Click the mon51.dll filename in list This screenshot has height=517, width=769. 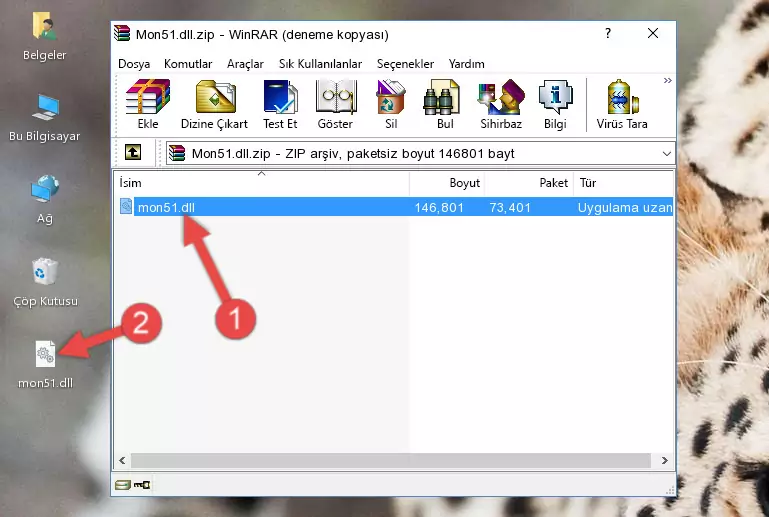click(x=166, y=207)
